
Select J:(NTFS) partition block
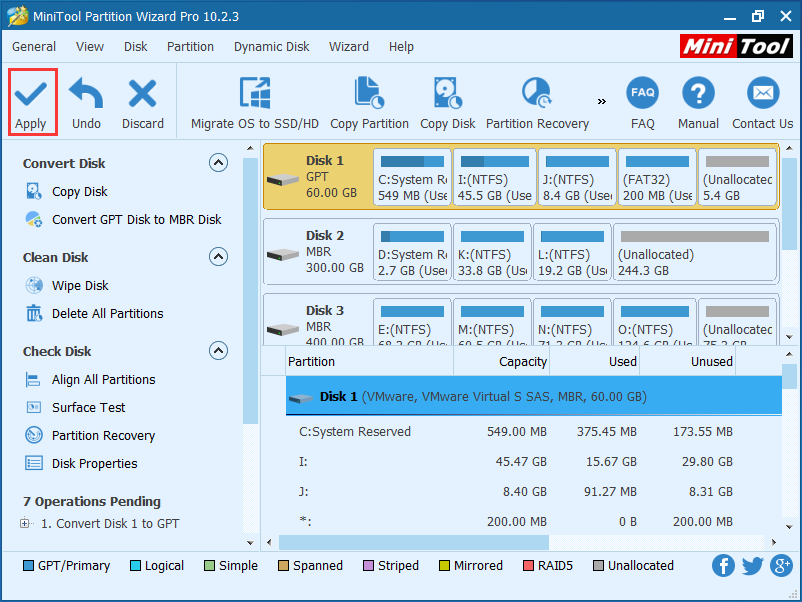click(x=577, y=177)
